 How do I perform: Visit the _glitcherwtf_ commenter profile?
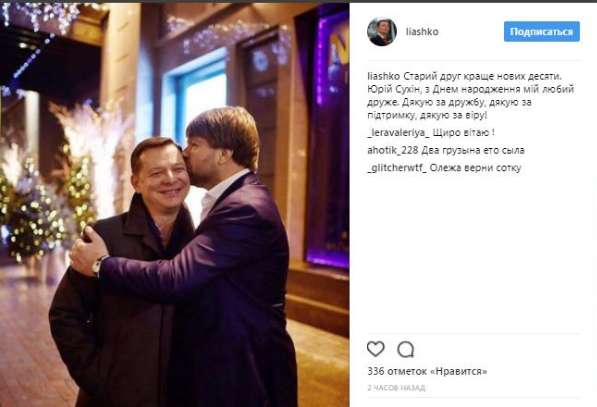pyautogui.click(x=397, y=168)
